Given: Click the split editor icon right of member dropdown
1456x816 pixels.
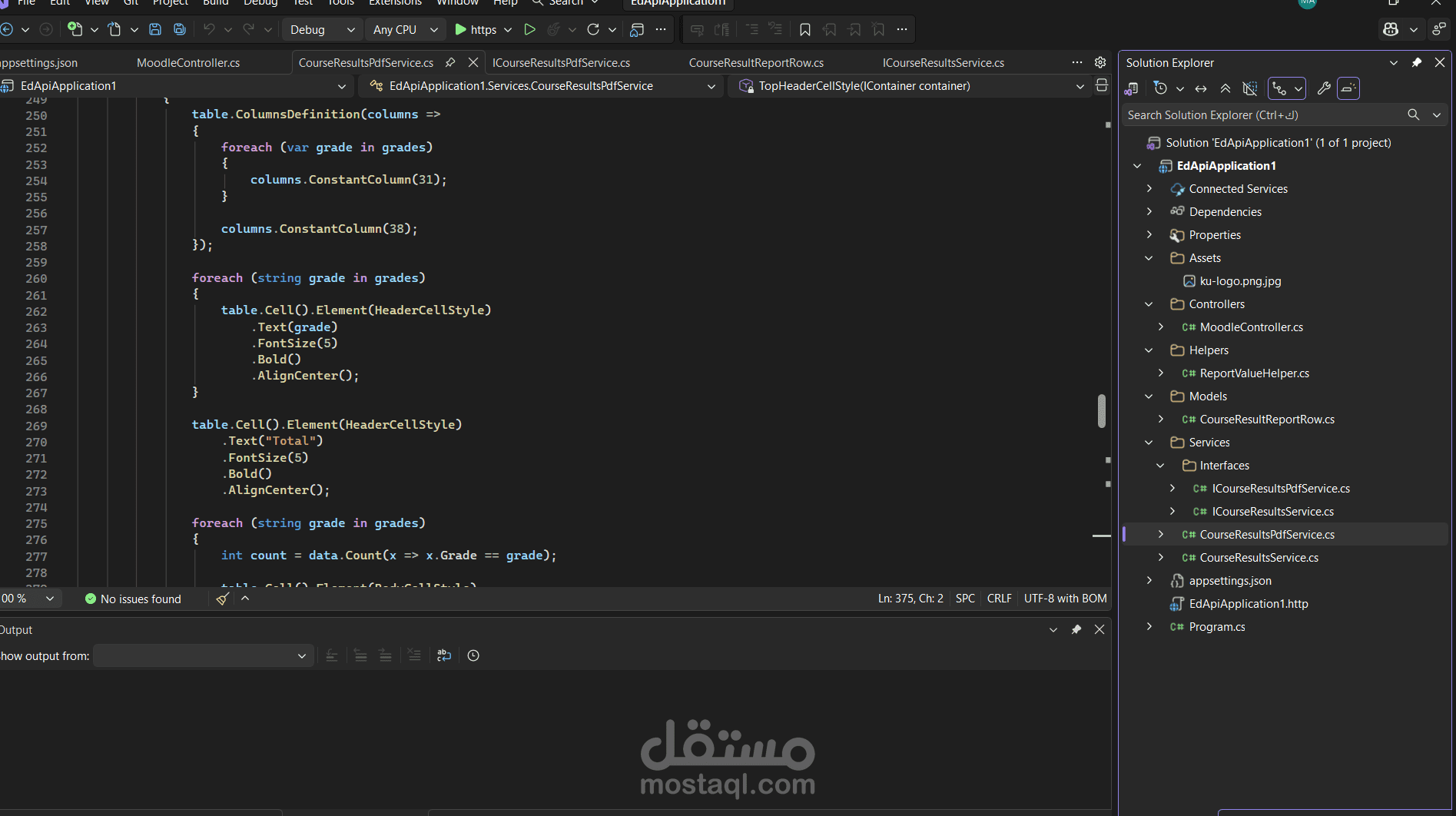Looking at the screenshot, I should (x=1102, y=85).
